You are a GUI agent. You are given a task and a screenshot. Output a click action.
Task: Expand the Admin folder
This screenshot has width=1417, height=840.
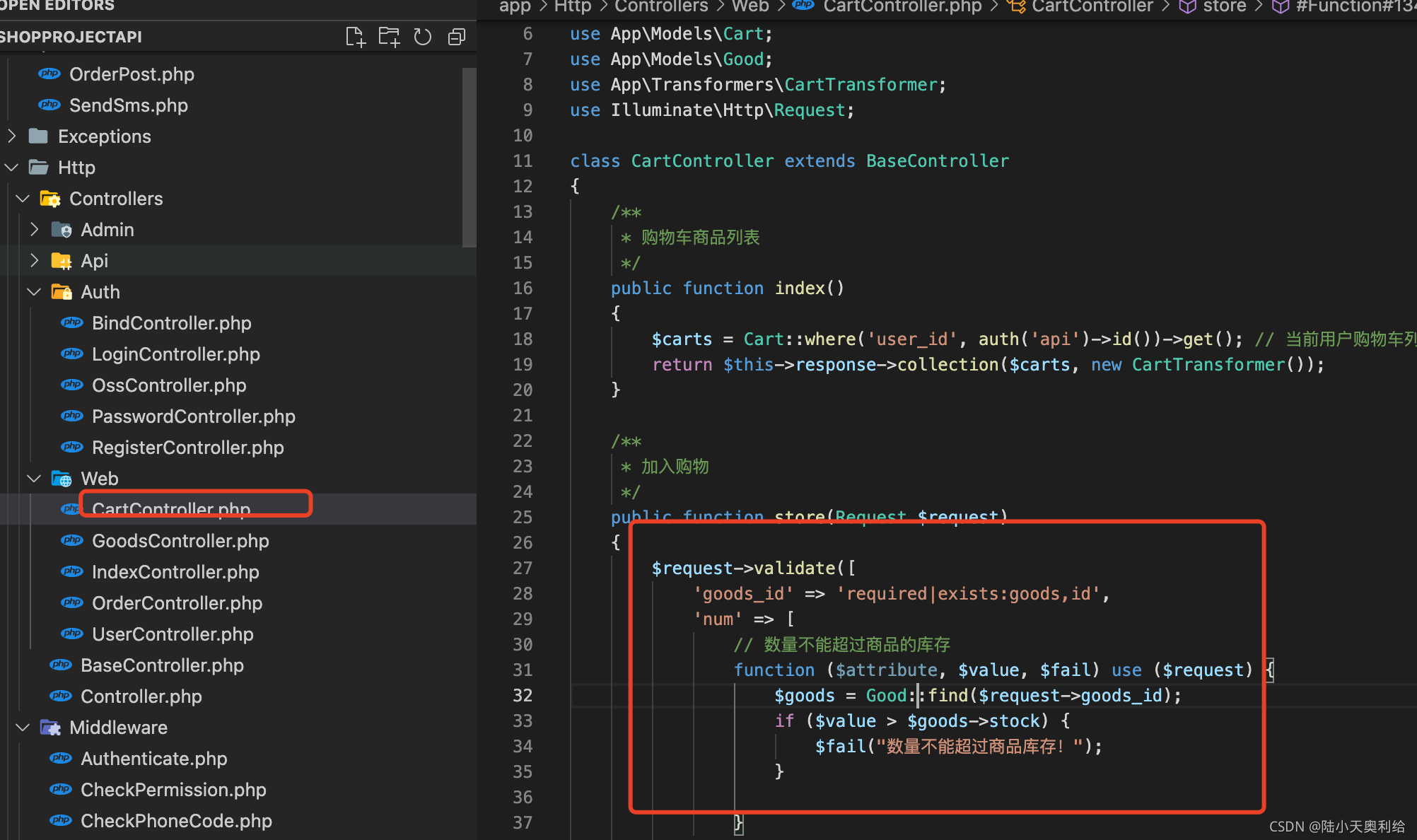pyautogui.click(x=34, y=230)
